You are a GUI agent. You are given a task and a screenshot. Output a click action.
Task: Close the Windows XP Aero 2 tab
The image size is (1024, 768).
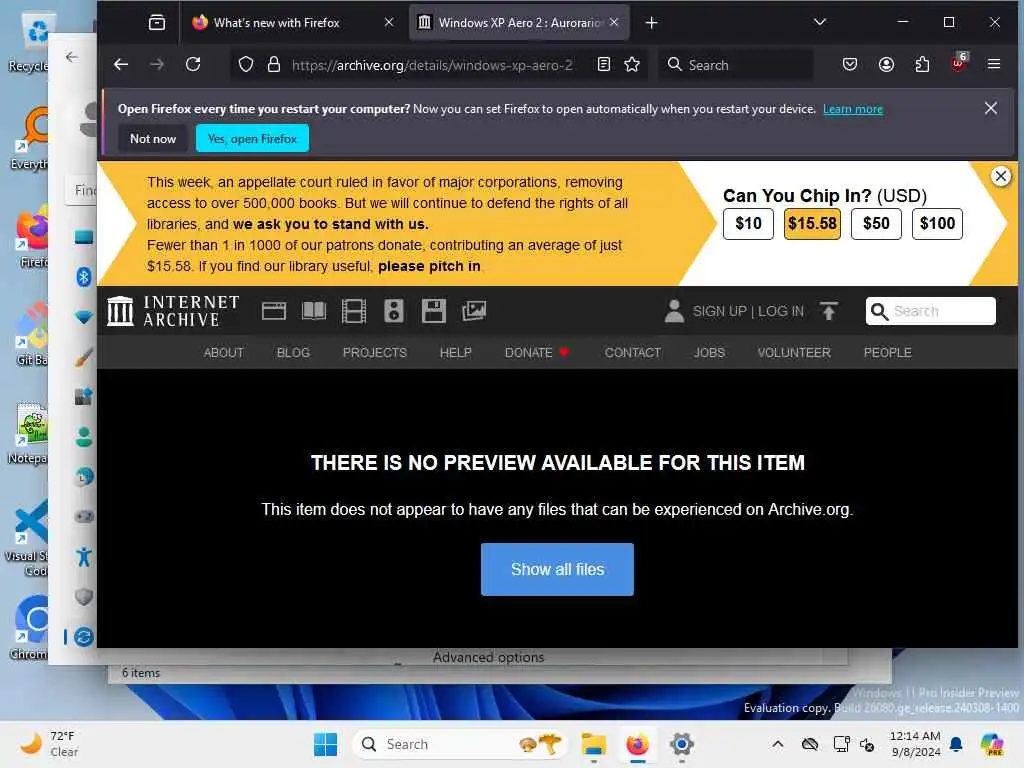pyautogui.click(x=614, y=22)
